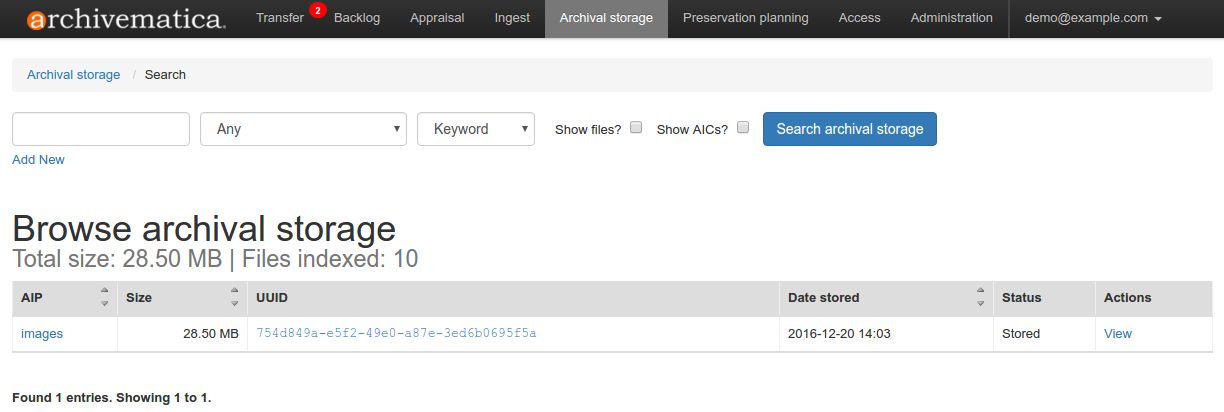The width and height of the screenshot is (1224, 412).
Task: Open the images AIP link
Action: click(42, 334)
